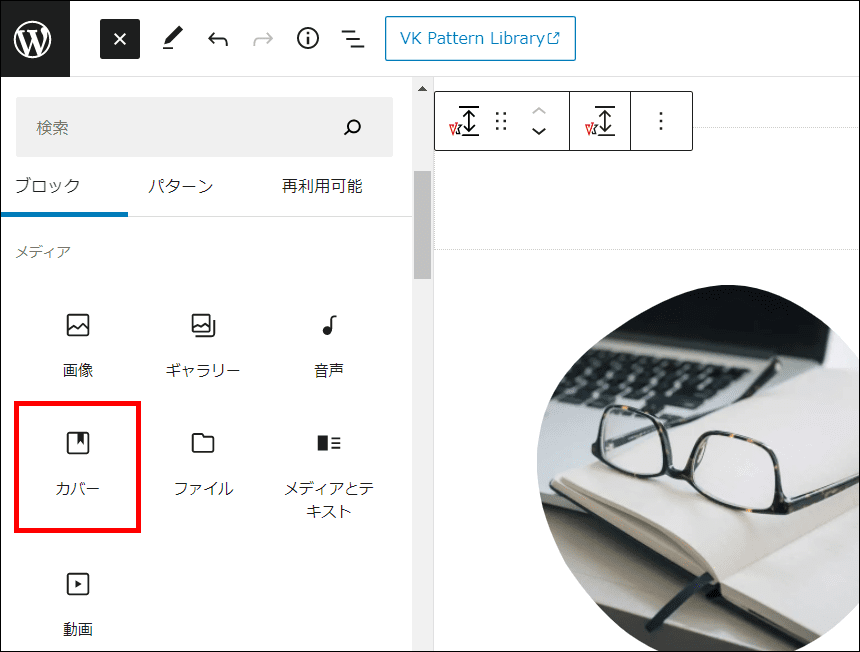Open the VK Pattern Library link
Screen dimensions: 860x652
click(480, 38)
